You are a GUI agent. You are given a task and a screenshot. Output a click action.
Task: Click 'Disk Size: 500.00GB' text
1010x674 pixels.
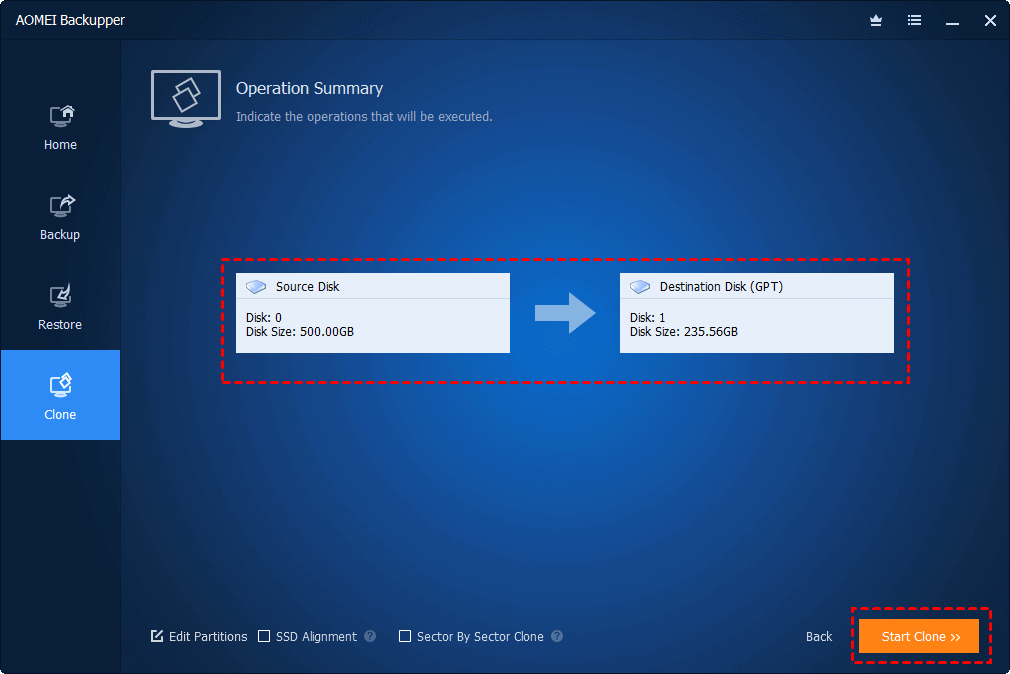pyautogui.click(x=300, y=332)
